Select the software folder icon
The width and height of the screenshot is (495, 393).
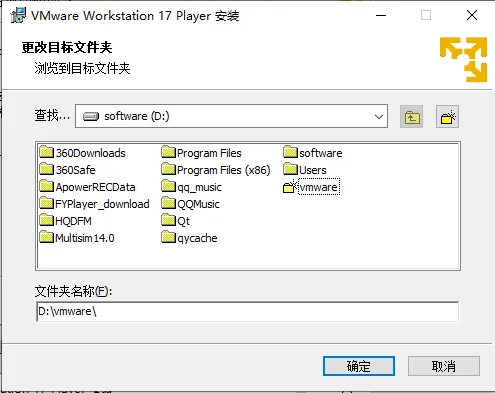point(290,152)
